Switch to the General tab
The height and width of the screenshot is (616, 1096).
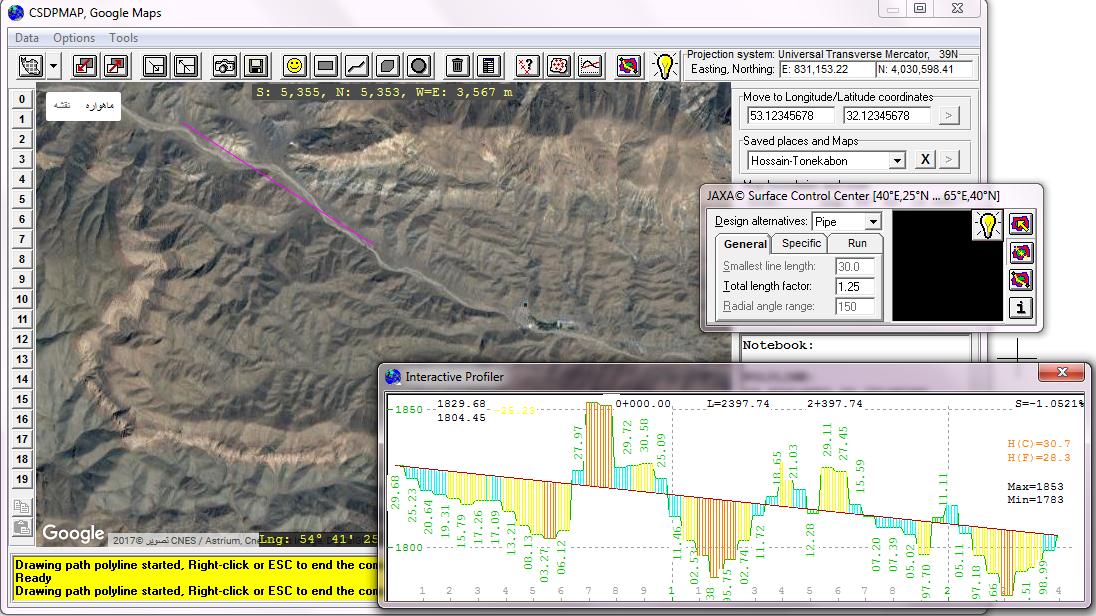[744, 244]
